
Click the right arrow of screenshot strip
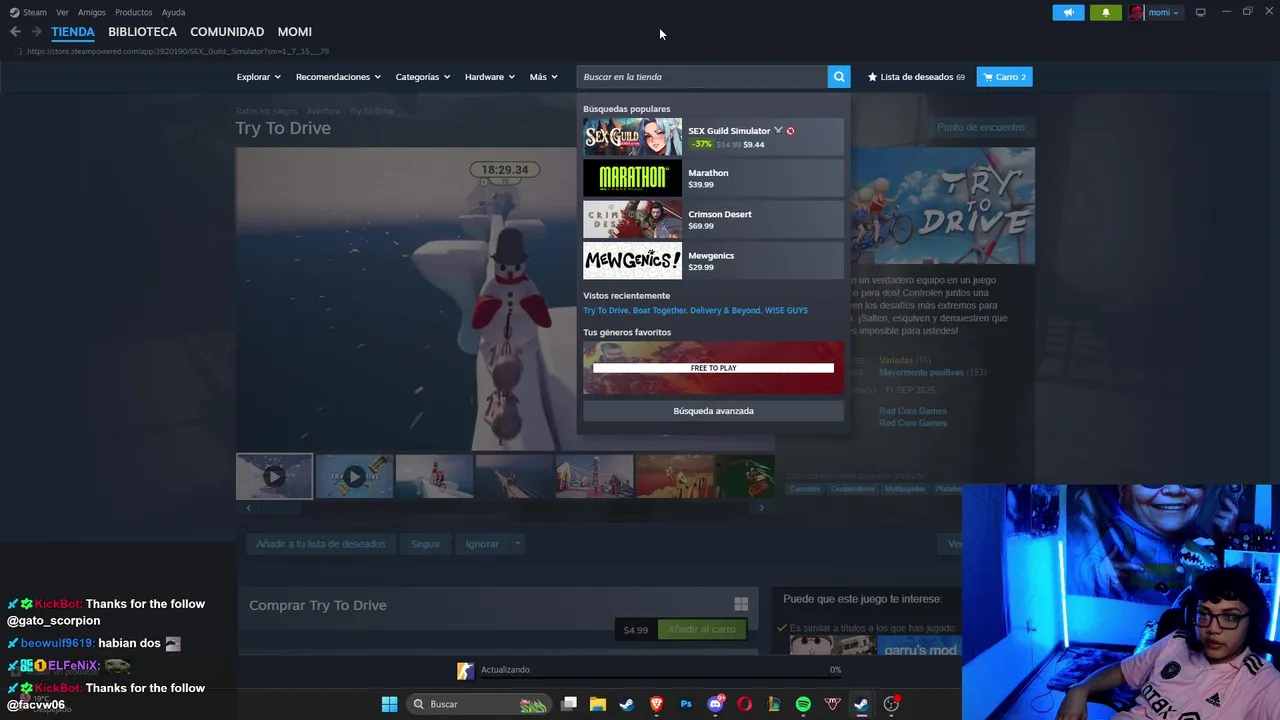point(762,508)
